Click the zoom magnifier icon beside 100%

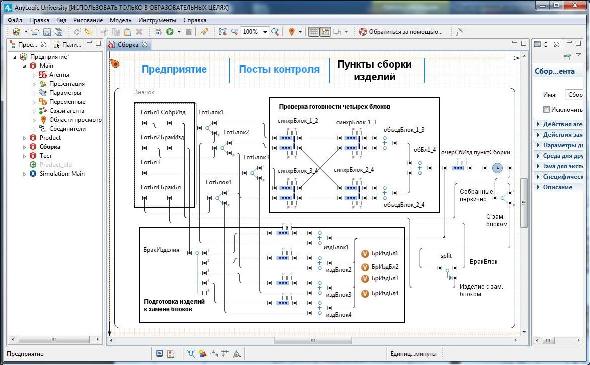[275, 32]
